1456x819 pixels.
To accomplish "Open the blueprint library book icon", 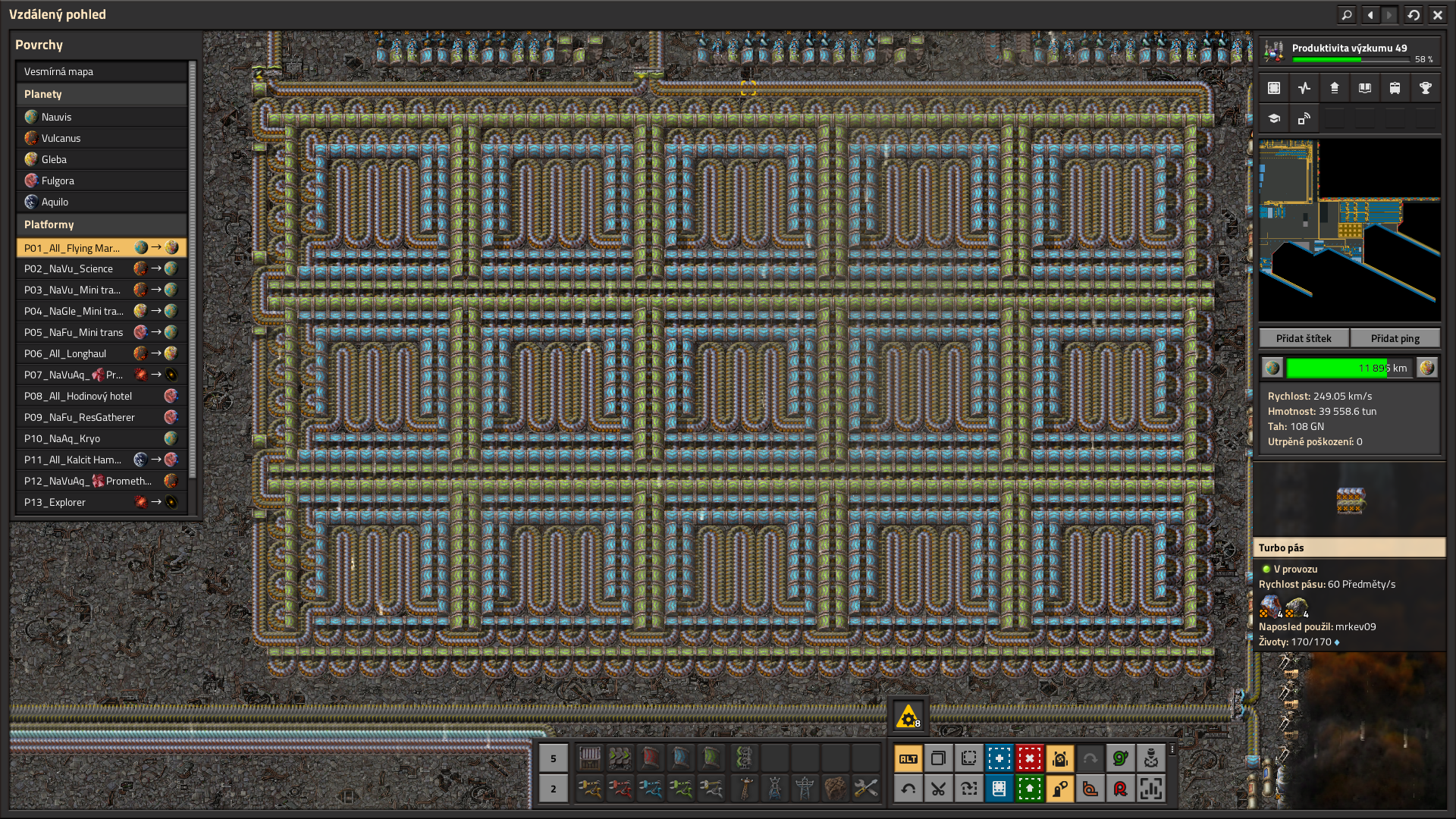I will pyautogui.click(x=1364, y=88).
